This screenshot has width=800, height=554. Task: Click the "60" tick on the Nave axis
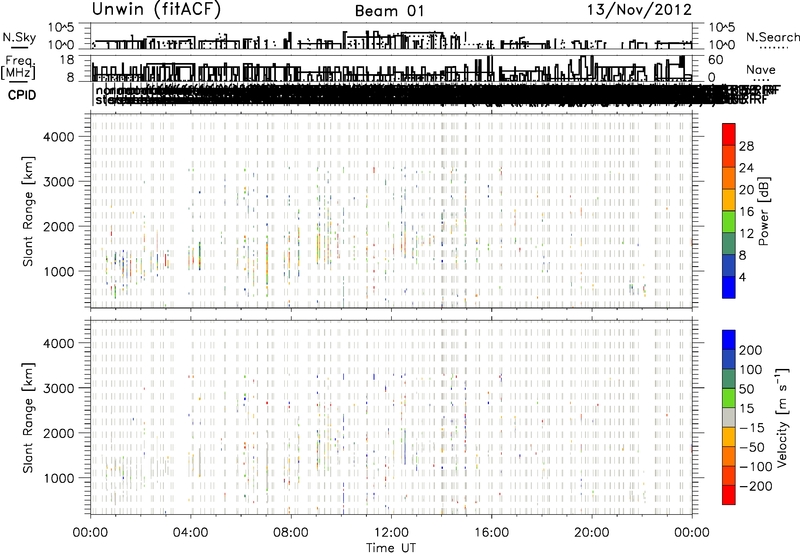tap(715, 60)
